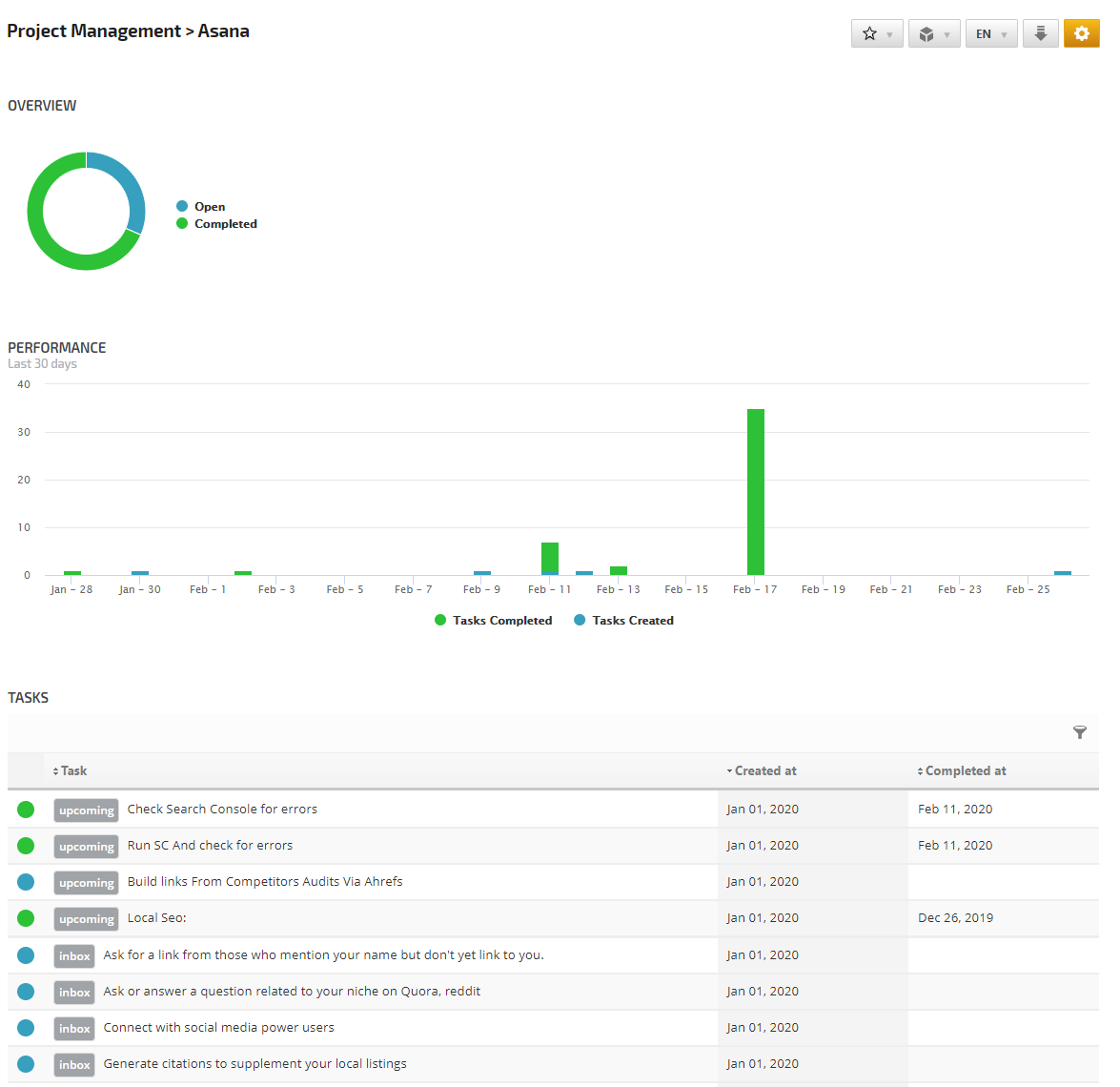Click green status dot for Check Search Console
Image resolution: width=1120 pixels, height=1087 pixels.
[x=26, y=810]
